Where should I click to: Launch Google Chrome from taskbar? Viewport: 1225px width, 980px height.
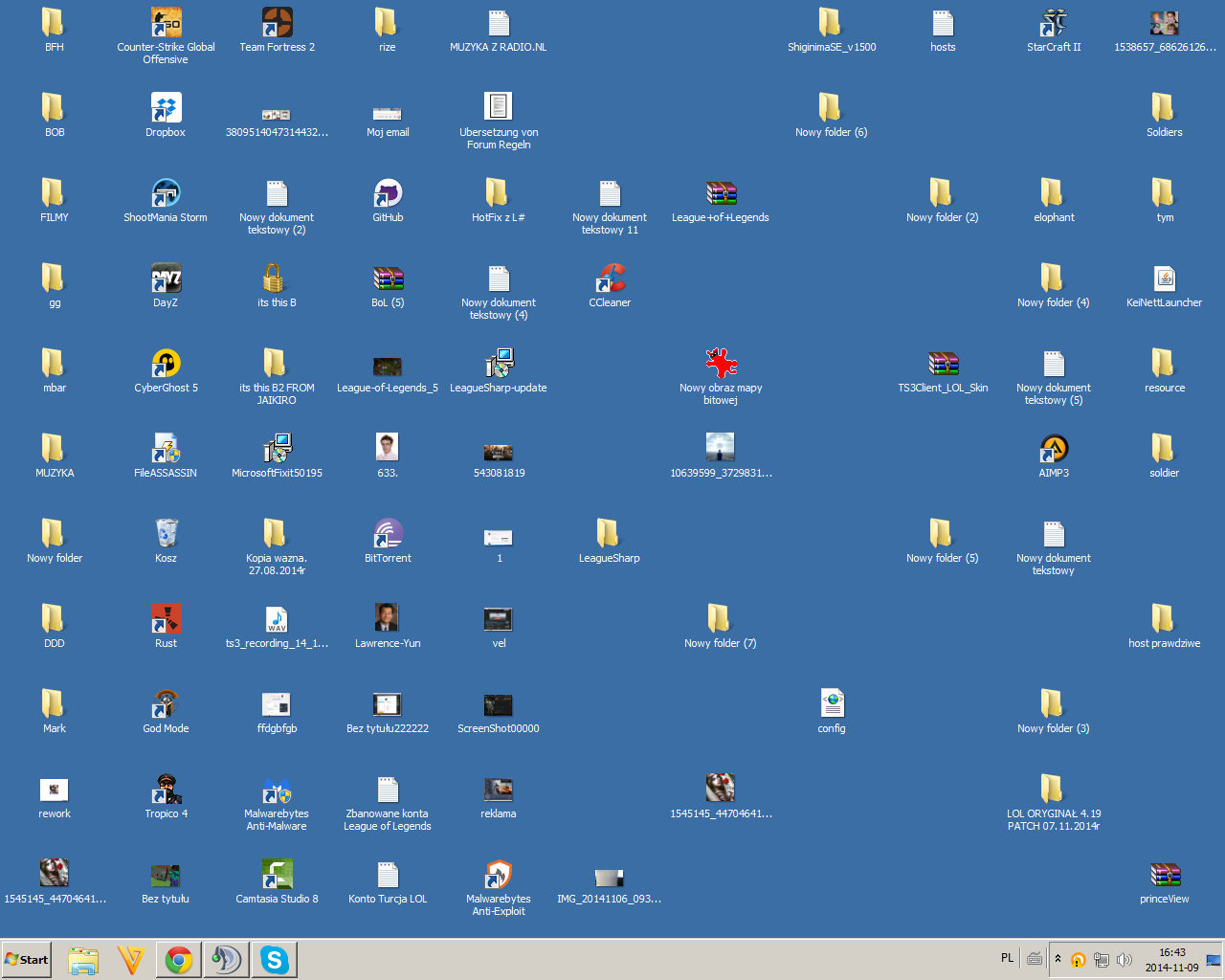(179, 960)
